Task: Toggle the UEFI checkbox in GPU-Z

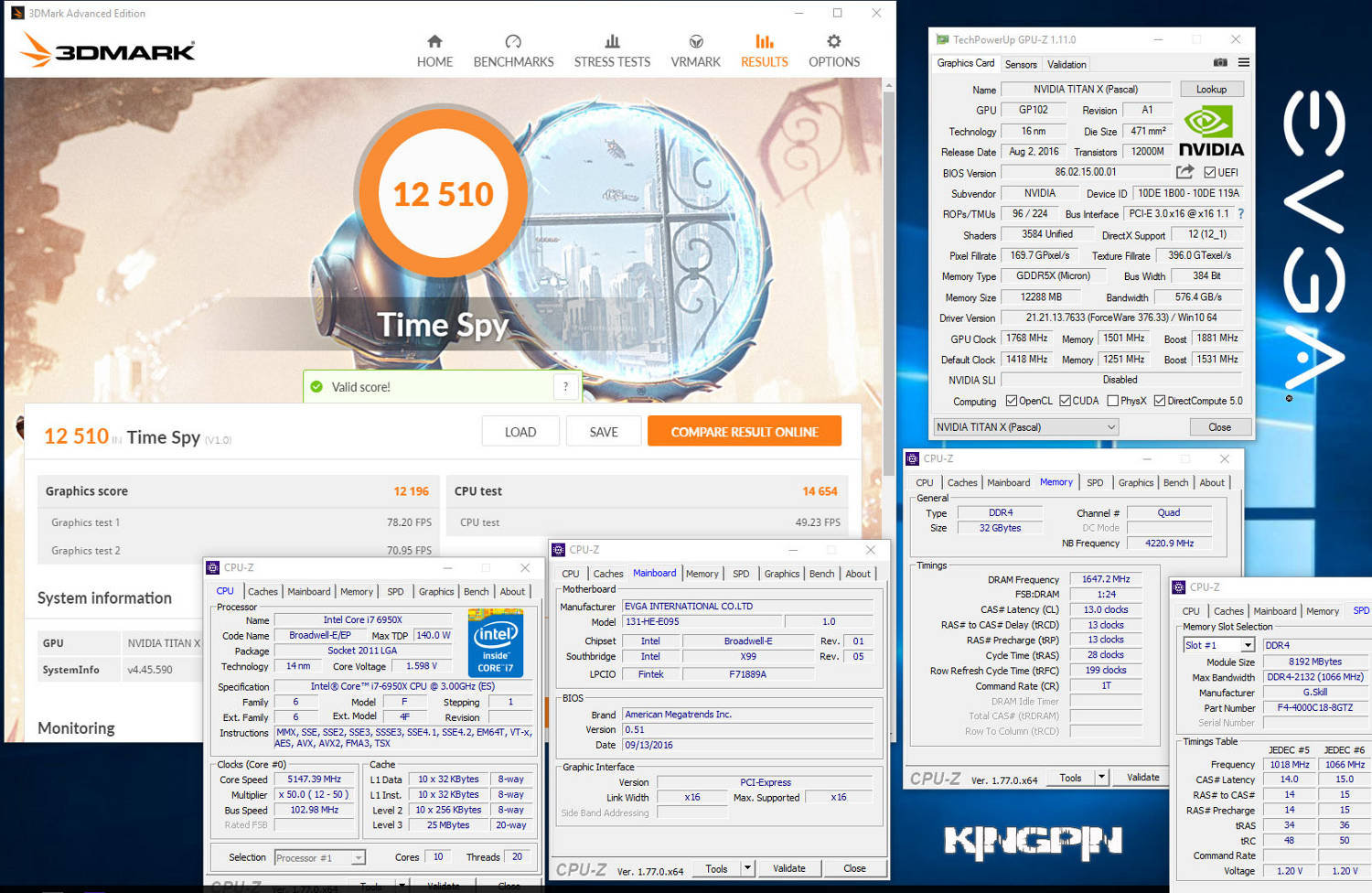Action: (1209, 172)
